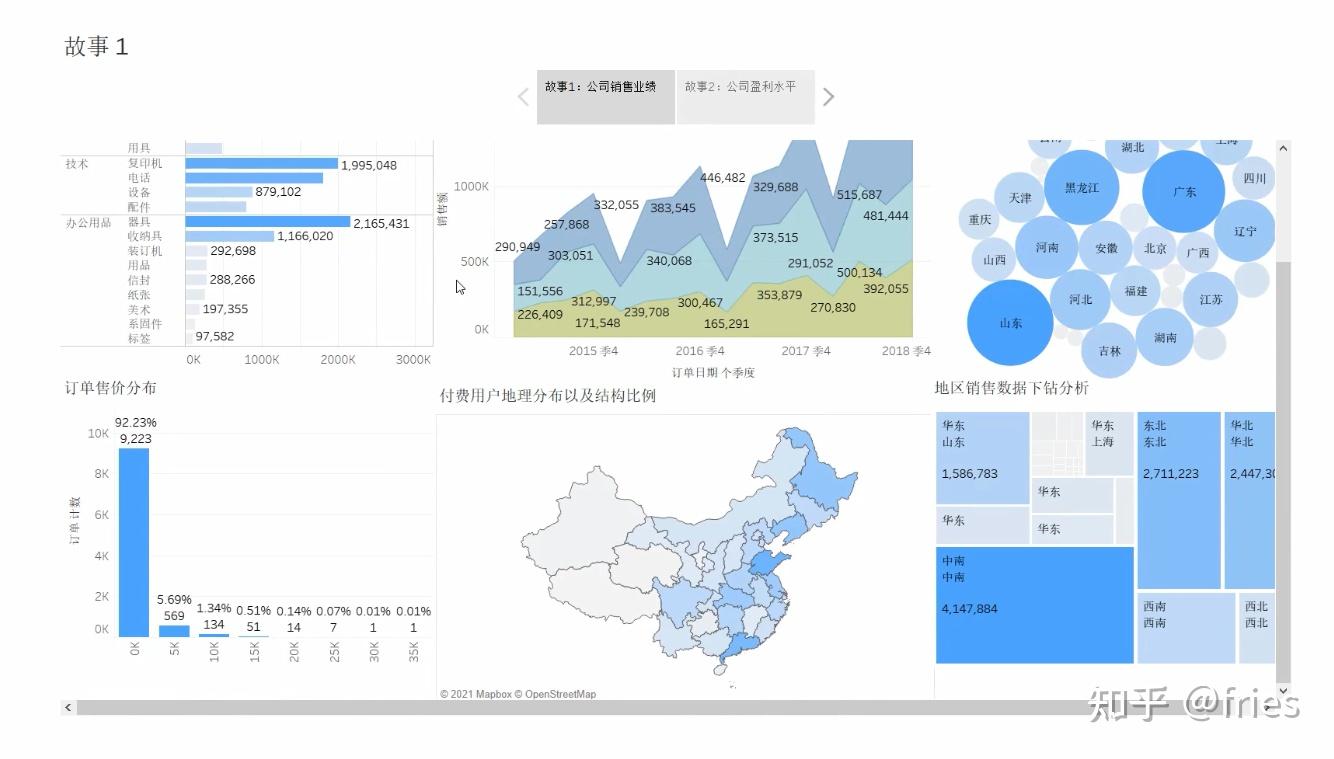
Task: Switch to the 故事2：公司盈利水平 tab
Action: tap(746, 97)
